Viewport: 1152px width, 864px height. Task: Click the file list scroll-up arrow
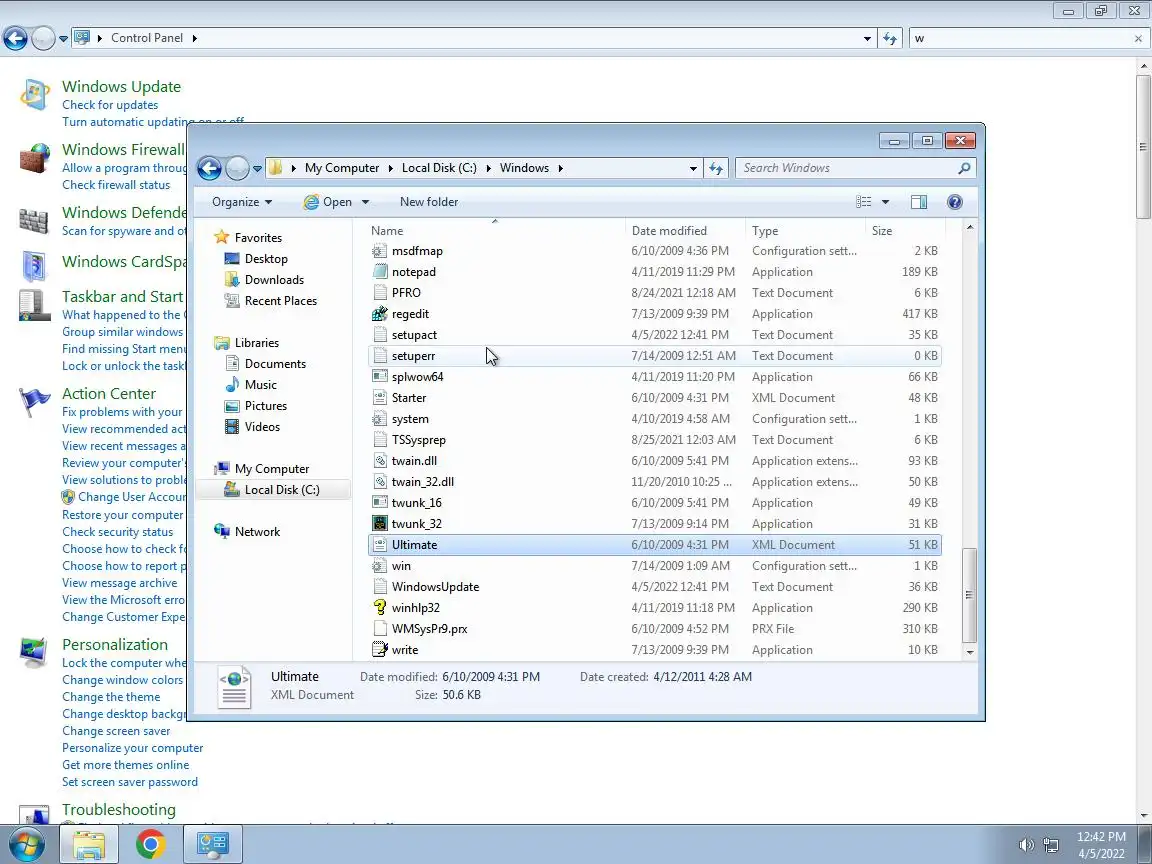click(x=970, y=228)
